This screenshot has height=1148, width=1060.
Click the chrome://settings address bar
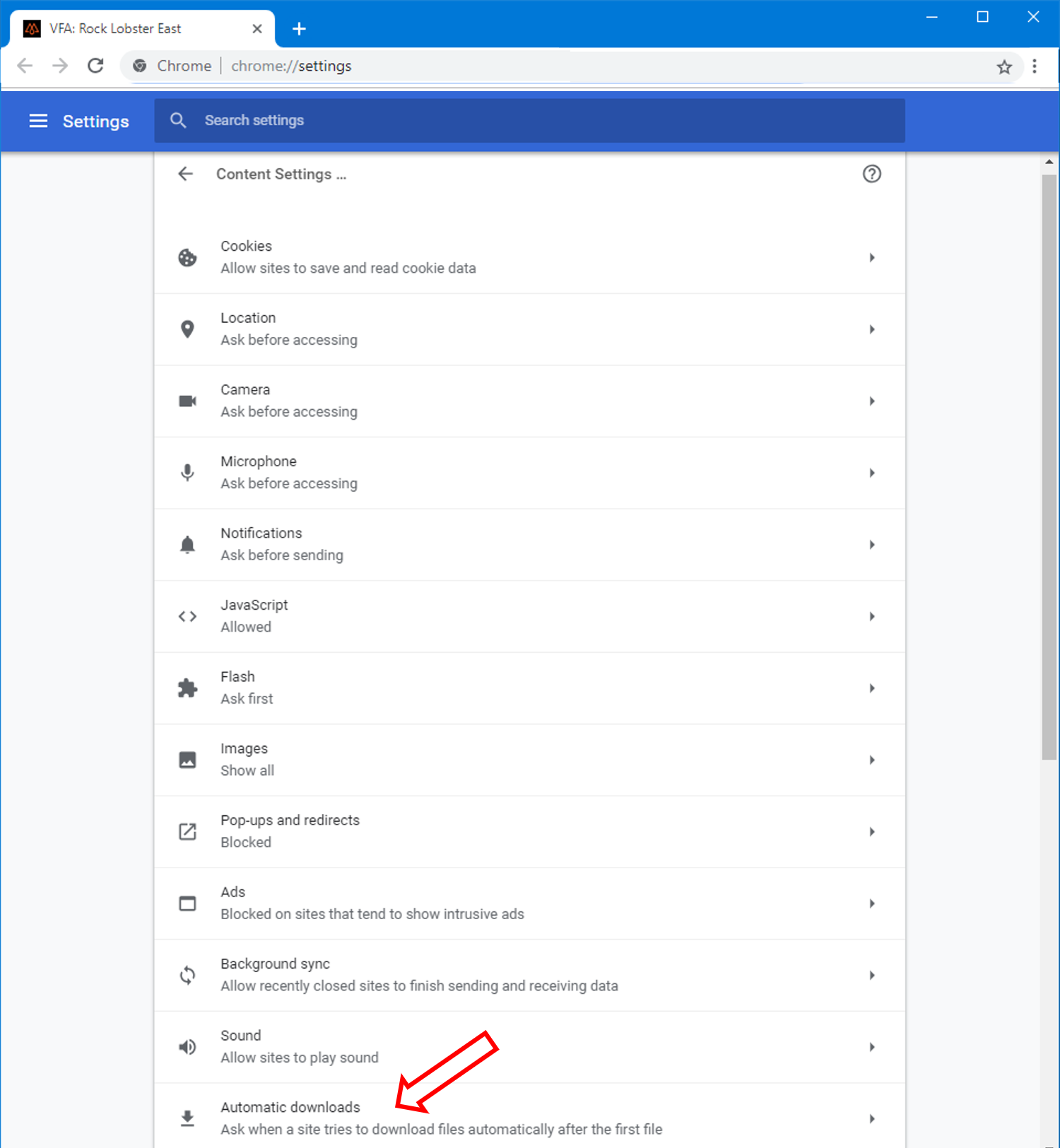pos(572,66)
